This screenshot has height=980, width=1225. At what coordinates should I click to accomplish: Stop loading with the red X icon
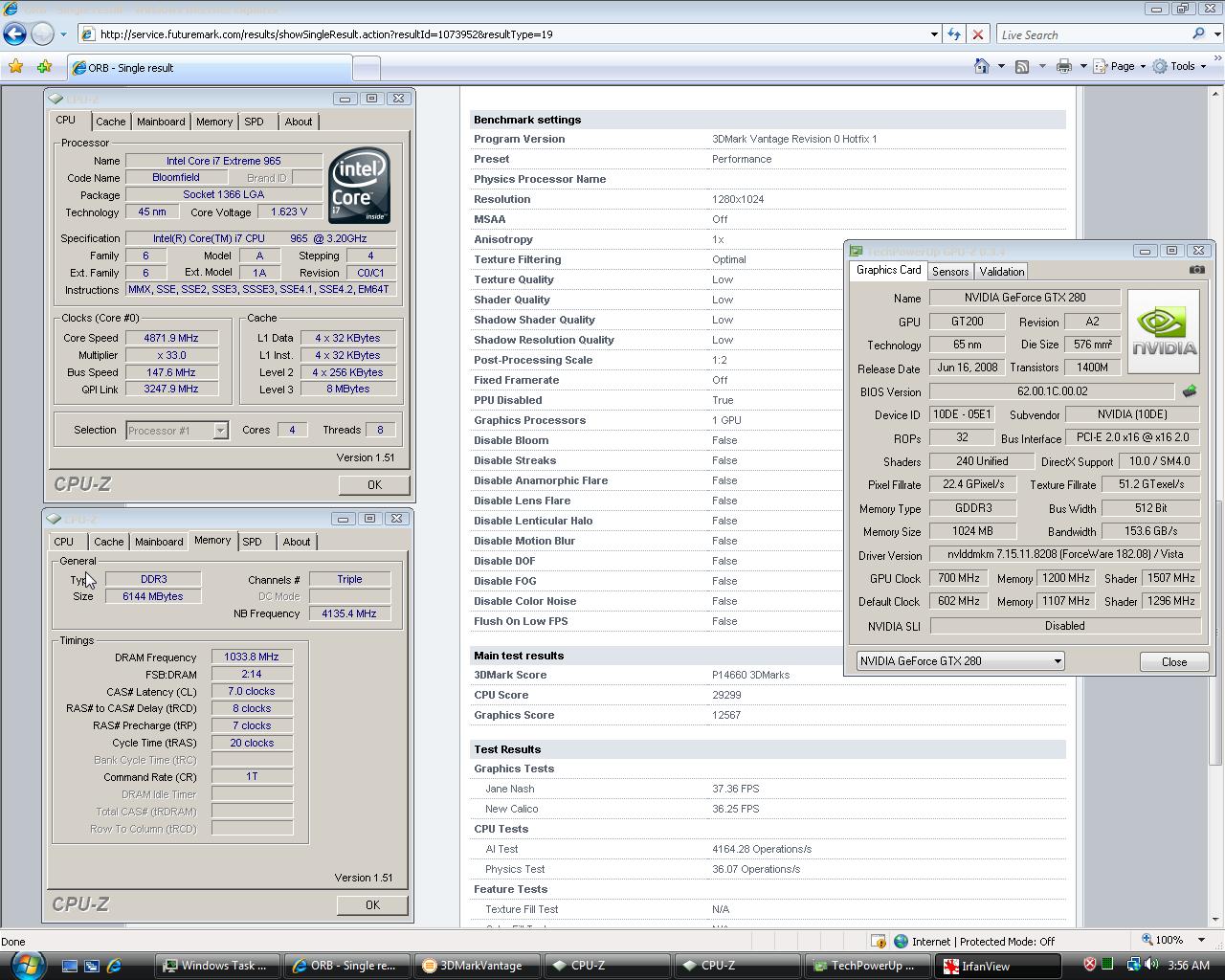978,34
